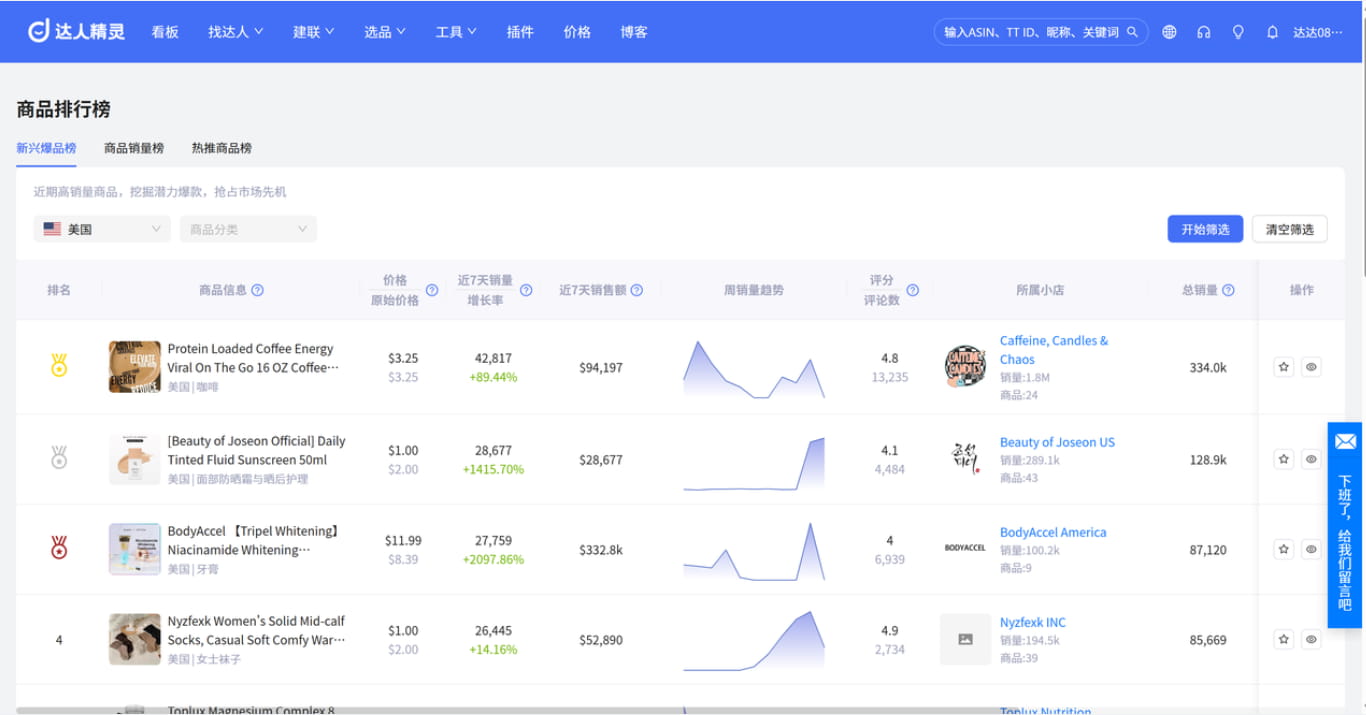The height and width of the screenshot is (715, 1366).
Task: Click the envelope message icon on right edge
Action: pyautogui.click(x=1345, y=441)
